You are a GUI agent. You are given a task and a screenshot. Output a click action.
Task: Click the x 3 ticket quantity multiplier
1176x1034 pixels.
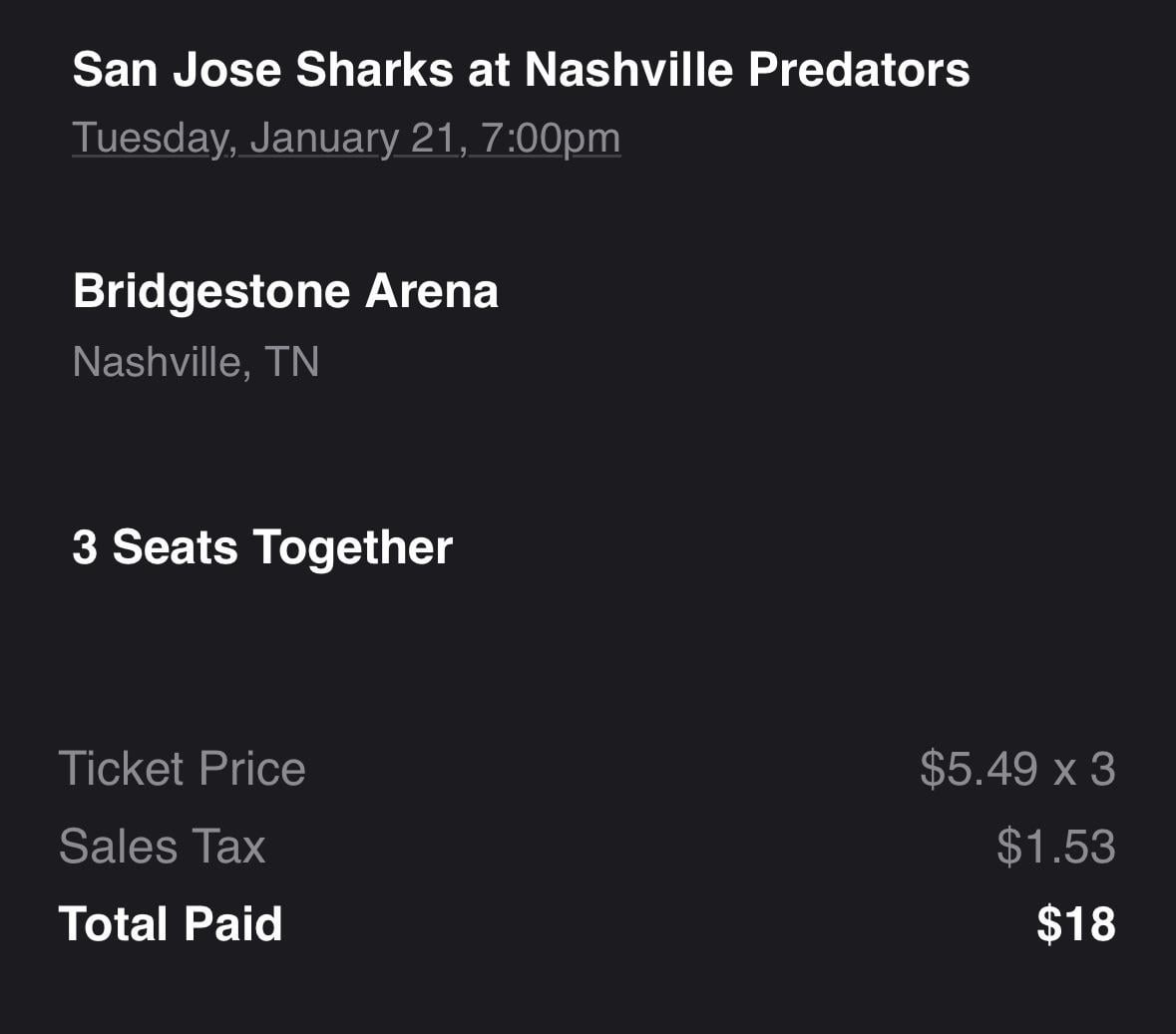point(1084,769)
